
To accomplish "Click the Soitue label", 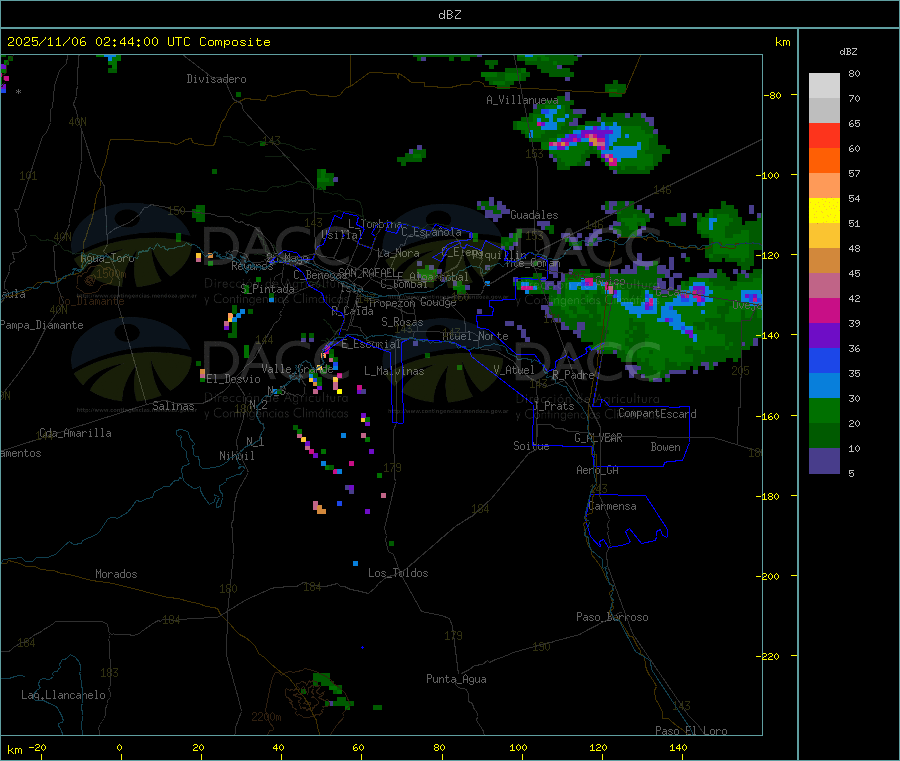I will (x=531, y=446).
